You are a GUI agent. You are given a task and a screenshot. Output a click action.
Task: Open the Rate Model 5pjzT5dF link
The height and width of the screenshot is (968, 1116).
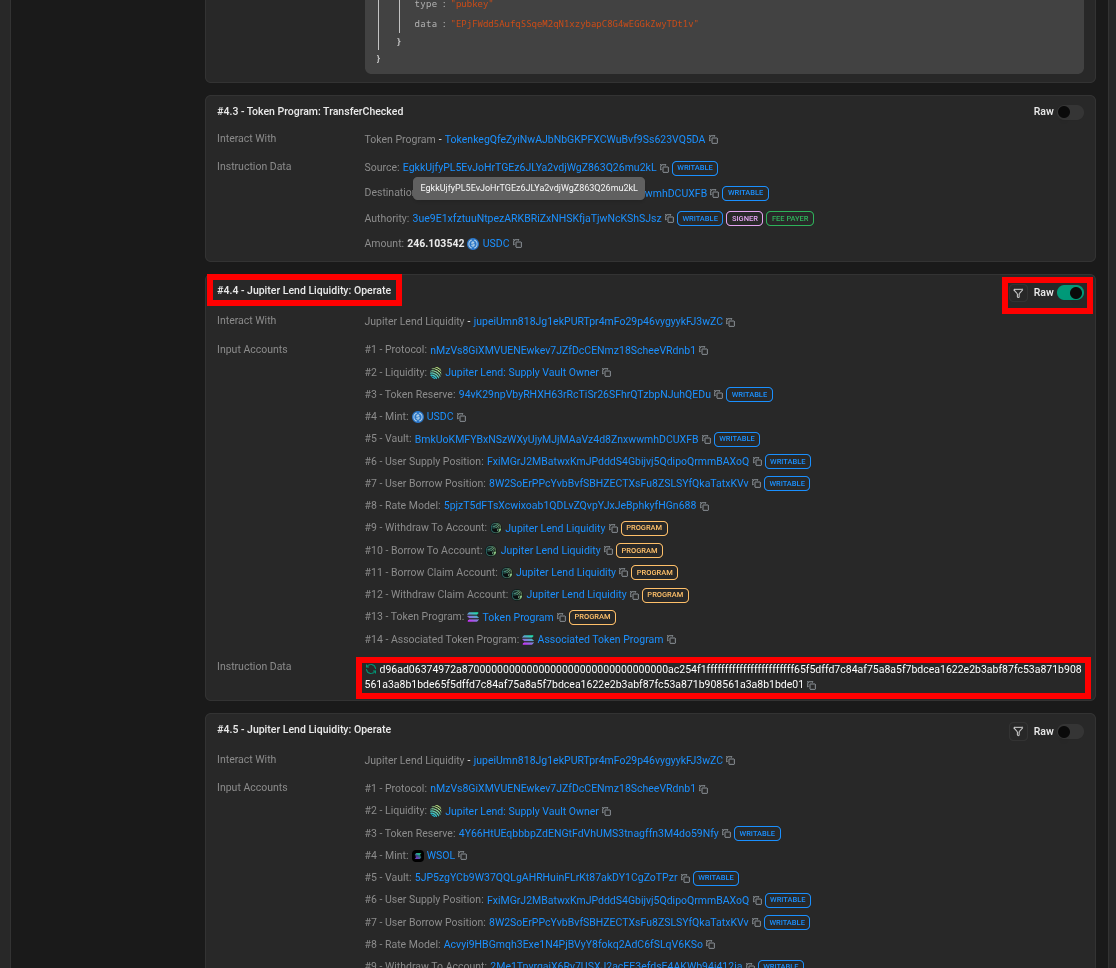569,505
